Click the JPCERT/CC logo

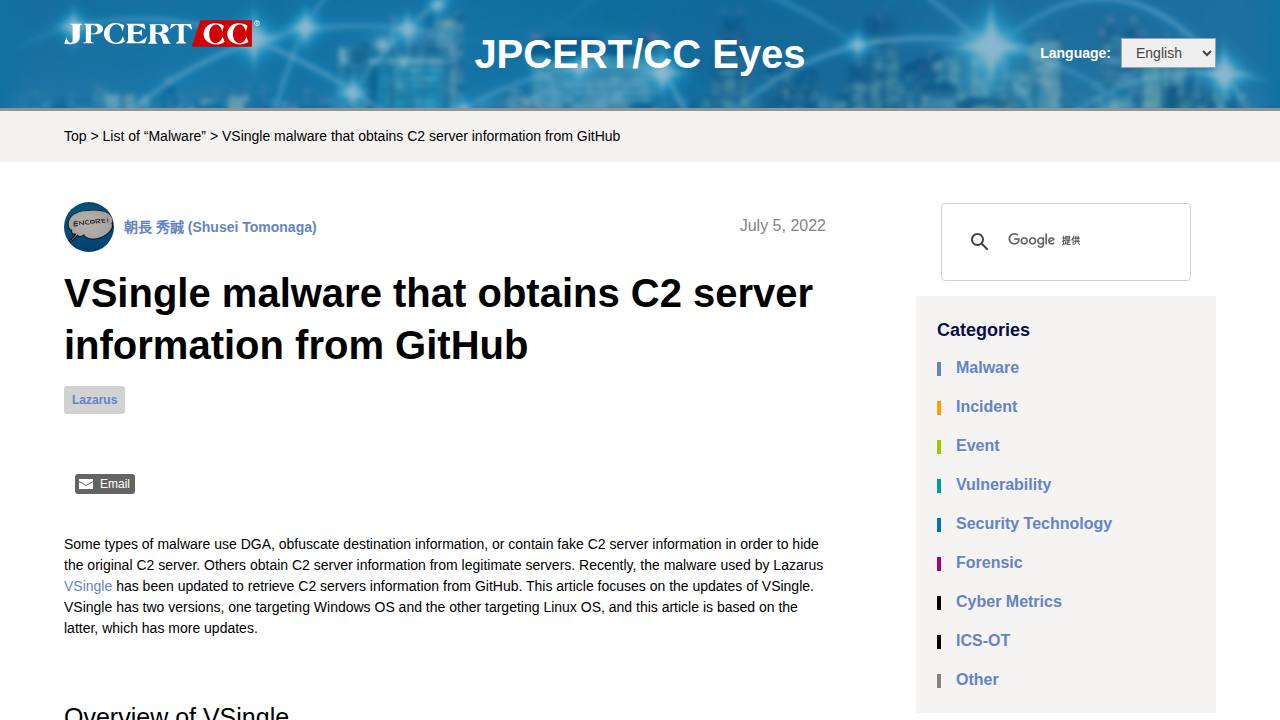161,33
